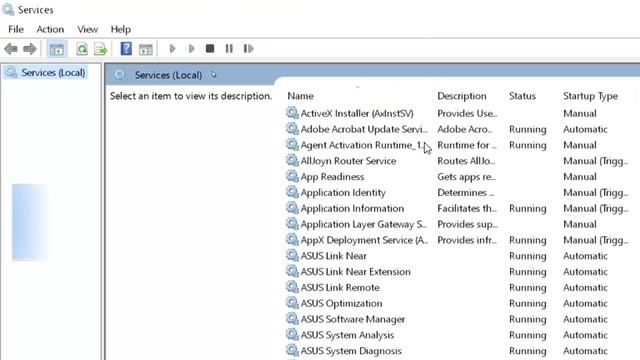The image size is (640, 360).
Task: Sort by the Name column header
Action: coord(300,96)
